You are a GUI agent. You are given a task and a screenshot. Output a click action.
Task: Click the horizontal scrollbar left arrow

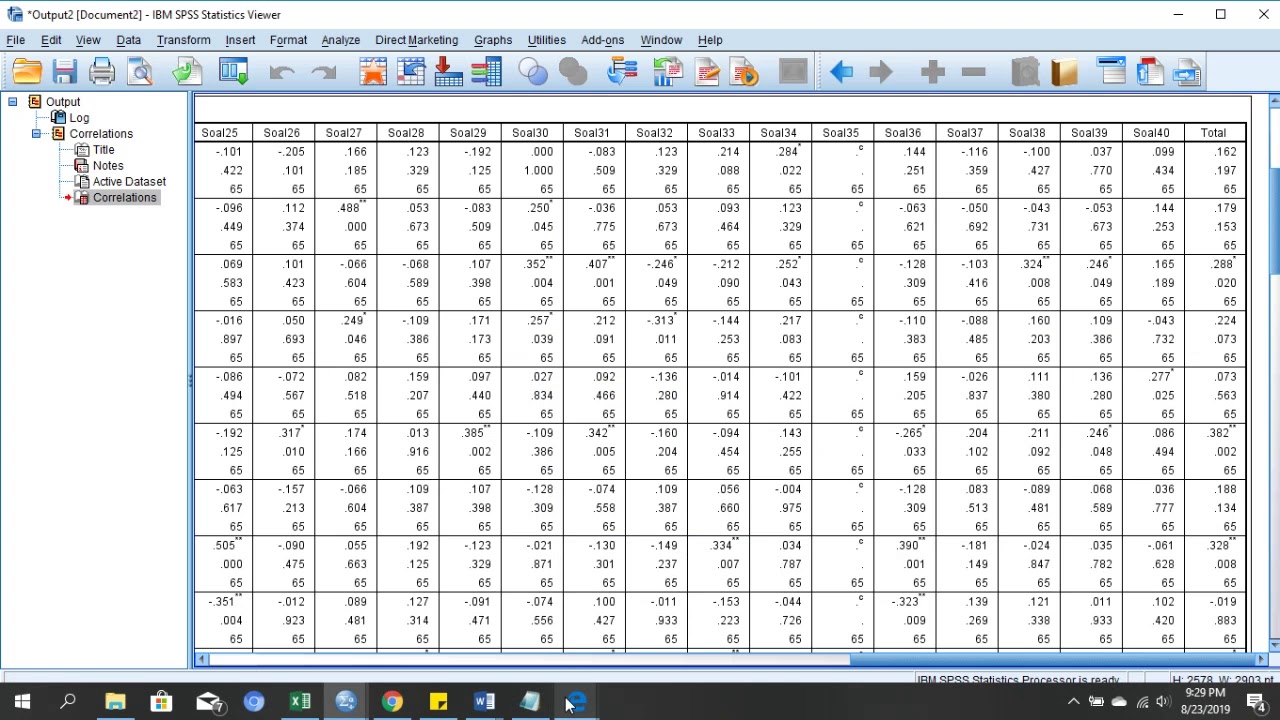[202, 659]
